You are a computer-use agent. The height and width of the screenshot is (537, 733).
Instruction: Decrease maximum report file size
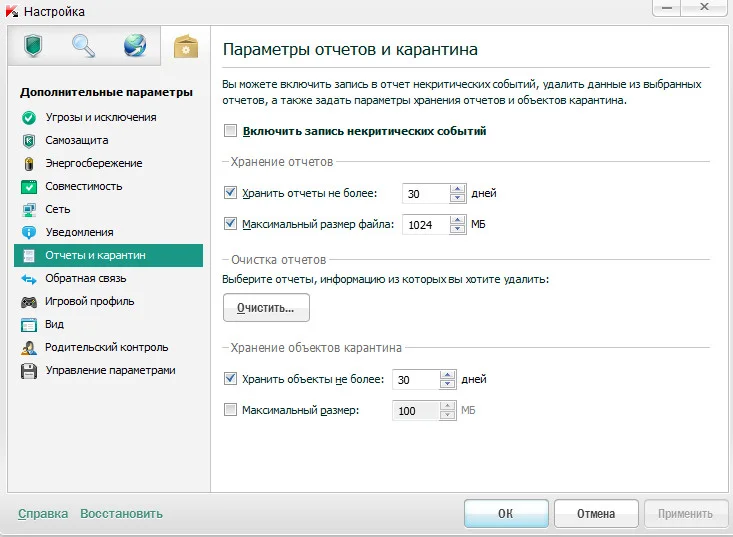(457, 229)
